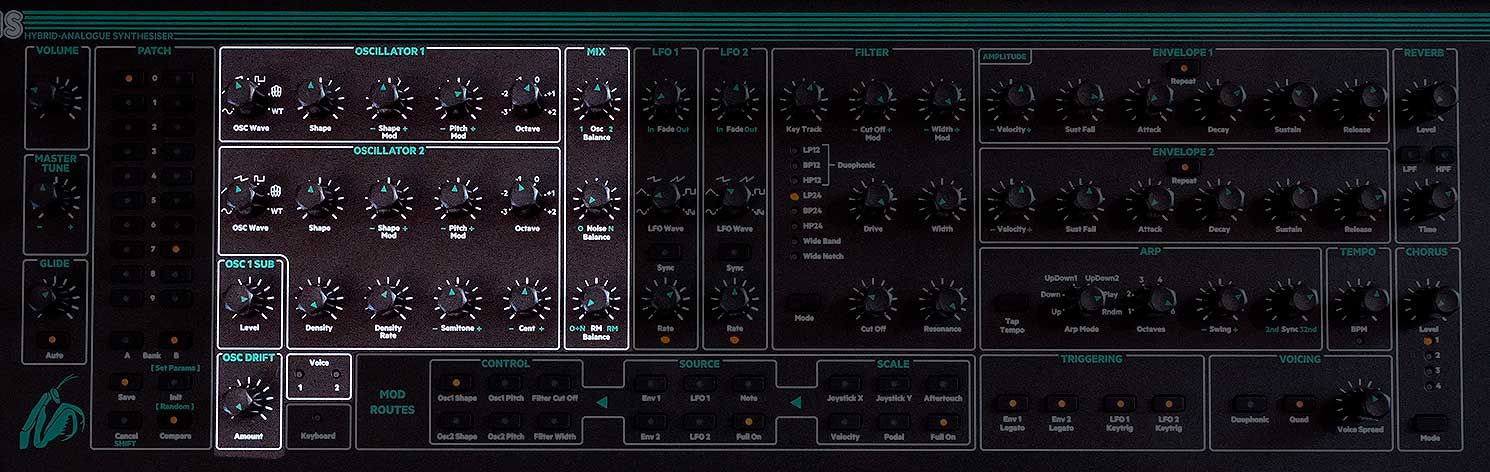Toggle the LFO 2 Sync button
The image size is (1490, 472).
pos(735,252)
